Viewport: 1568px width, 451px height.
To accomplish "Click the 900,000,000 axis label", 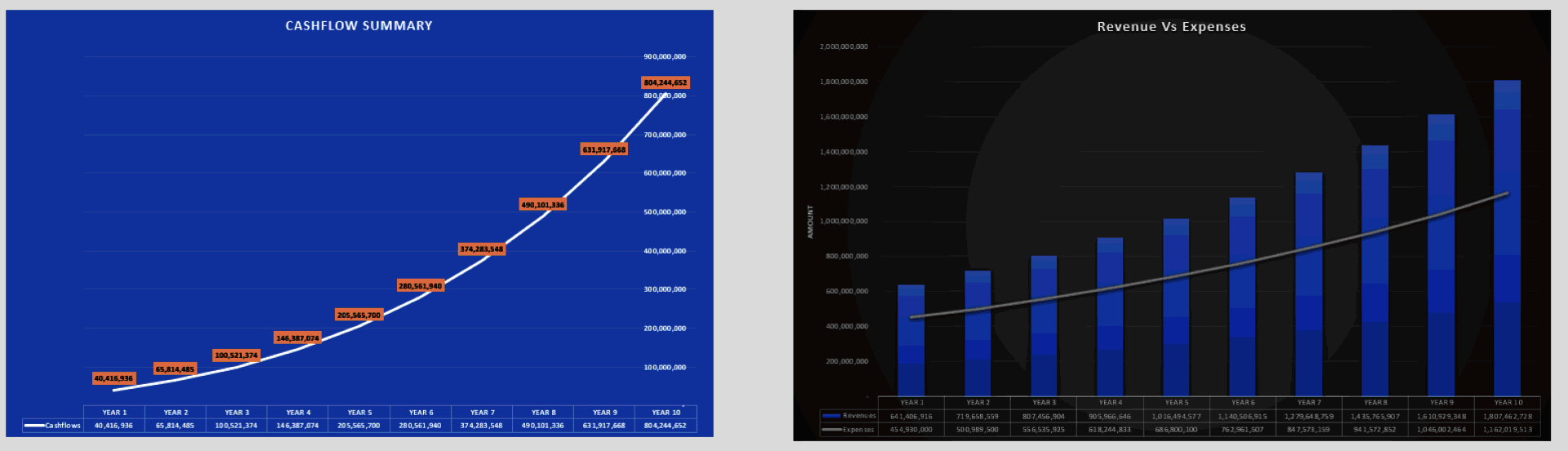I will [x=665, y=56].
